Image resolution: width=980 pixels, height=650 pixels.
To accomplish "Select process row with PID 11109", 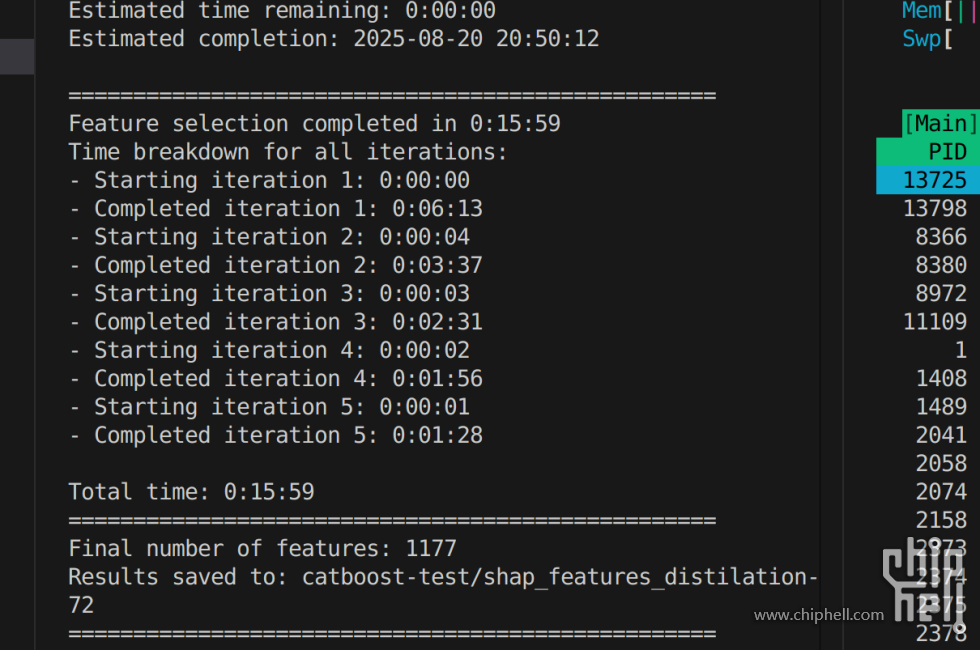I will pos(935,321).
